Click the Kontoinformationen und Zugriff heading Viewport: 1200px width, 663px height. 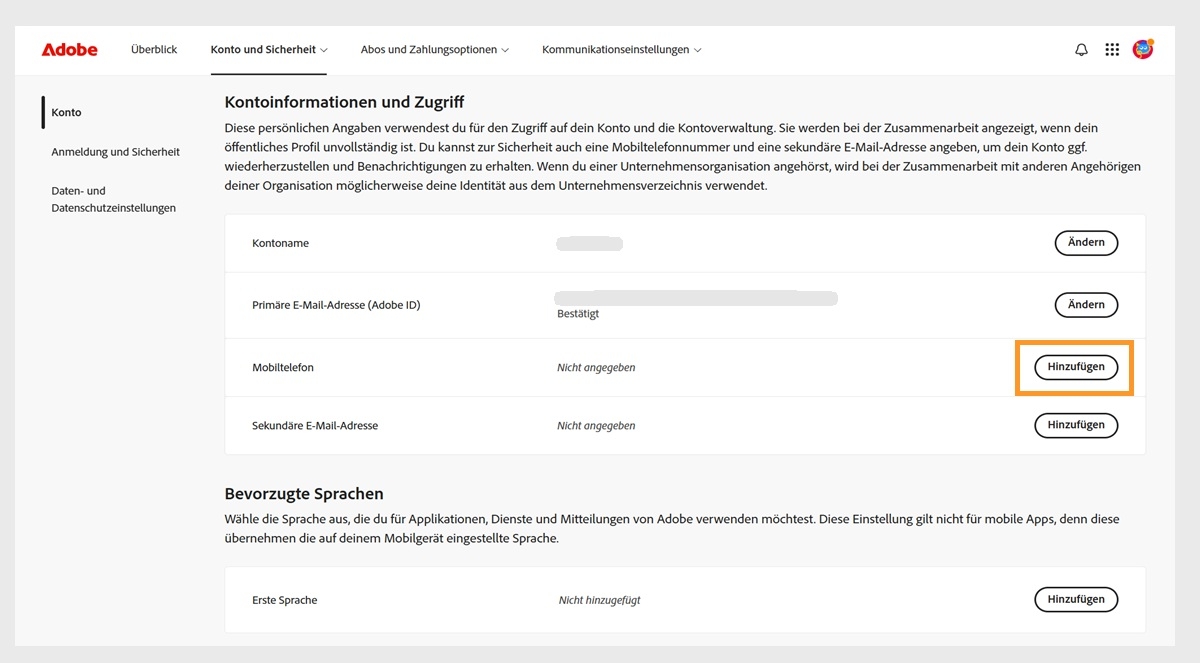pyautogui.click(x=345, y=101)
